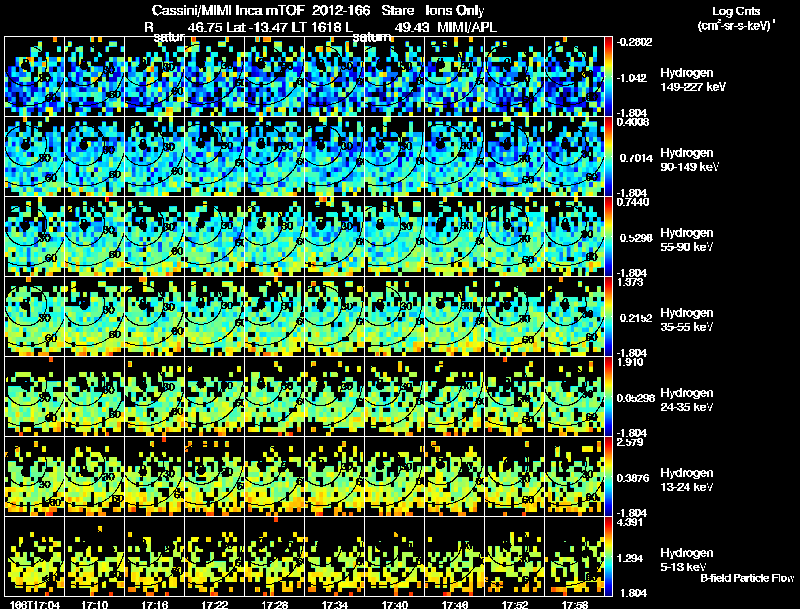The width and height of the screenshot is (800, 609).
Task: Click the '1.373' colorbar value
Action: pyautogui.click(x=630, y=282)
